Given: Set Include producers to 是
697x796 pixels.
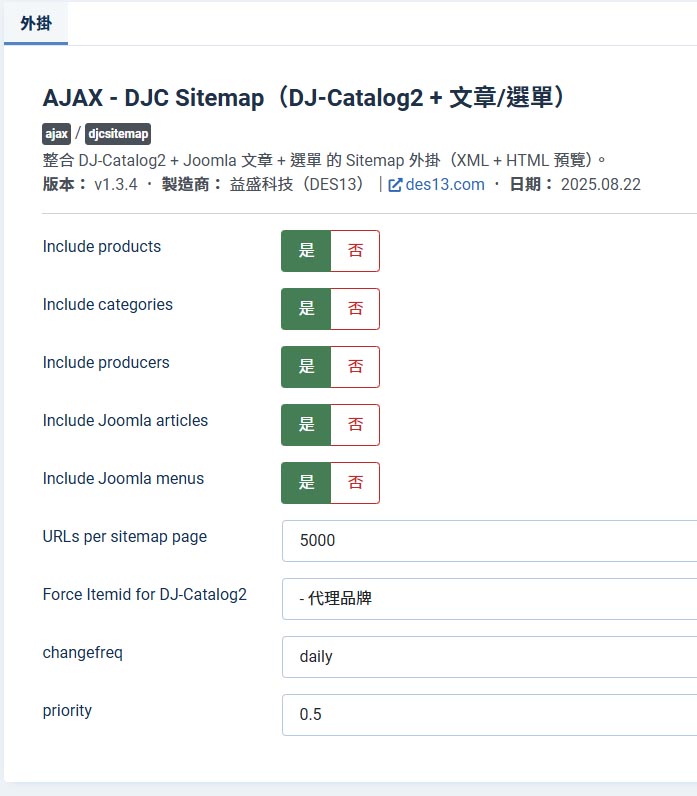Looking at the screenshot, I should 306,367.
